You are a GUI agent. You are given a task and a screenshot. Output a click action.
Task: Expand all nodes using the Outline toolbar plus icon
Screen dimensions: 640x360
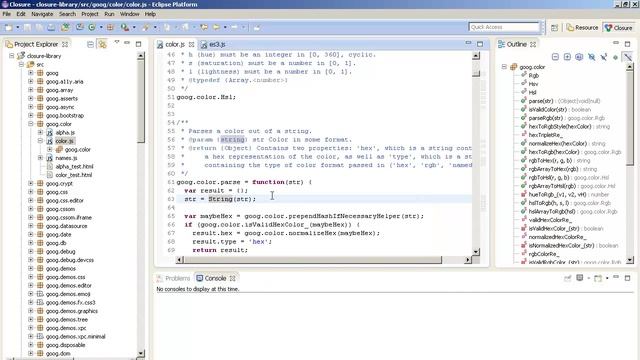[x=567, y=57]
